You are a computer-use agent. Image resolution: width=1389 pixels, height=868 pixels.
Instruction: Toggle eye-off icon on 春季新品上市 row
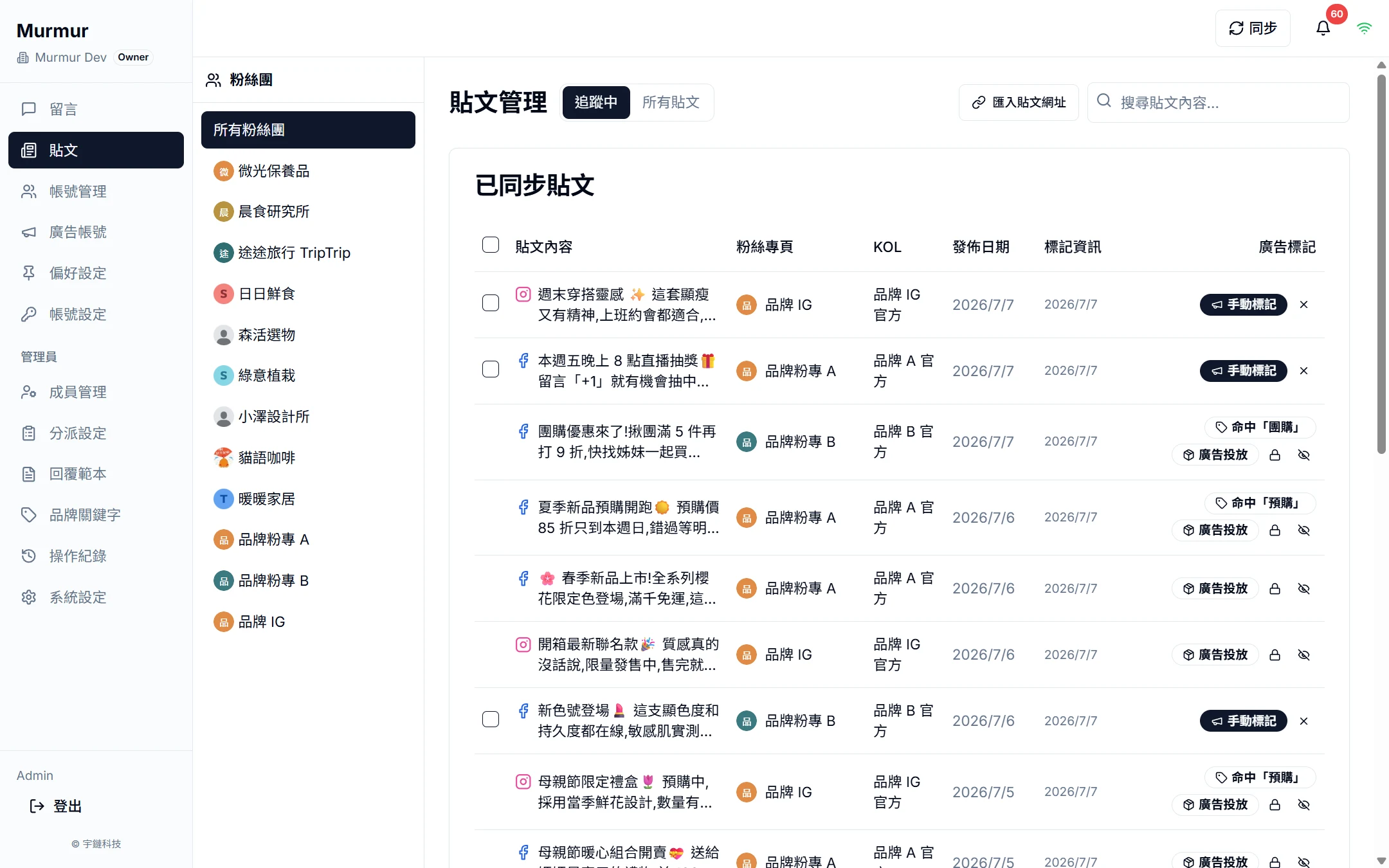(1303, 589)
